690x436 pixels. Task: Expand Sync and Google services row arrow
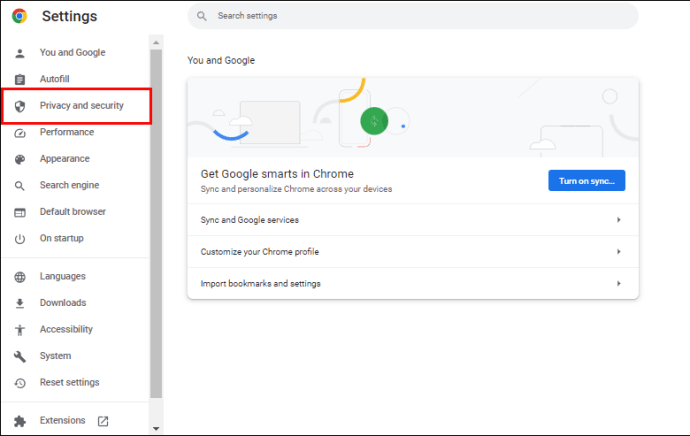[619, 220]
